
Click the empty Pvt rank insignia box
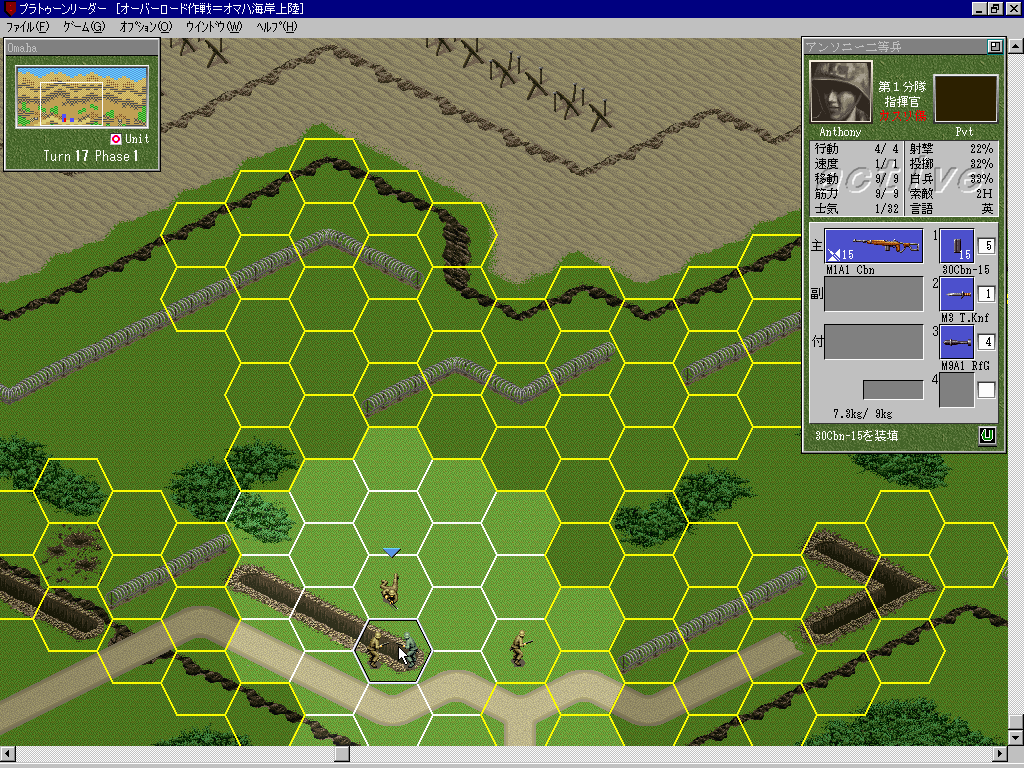click(965, 99)
